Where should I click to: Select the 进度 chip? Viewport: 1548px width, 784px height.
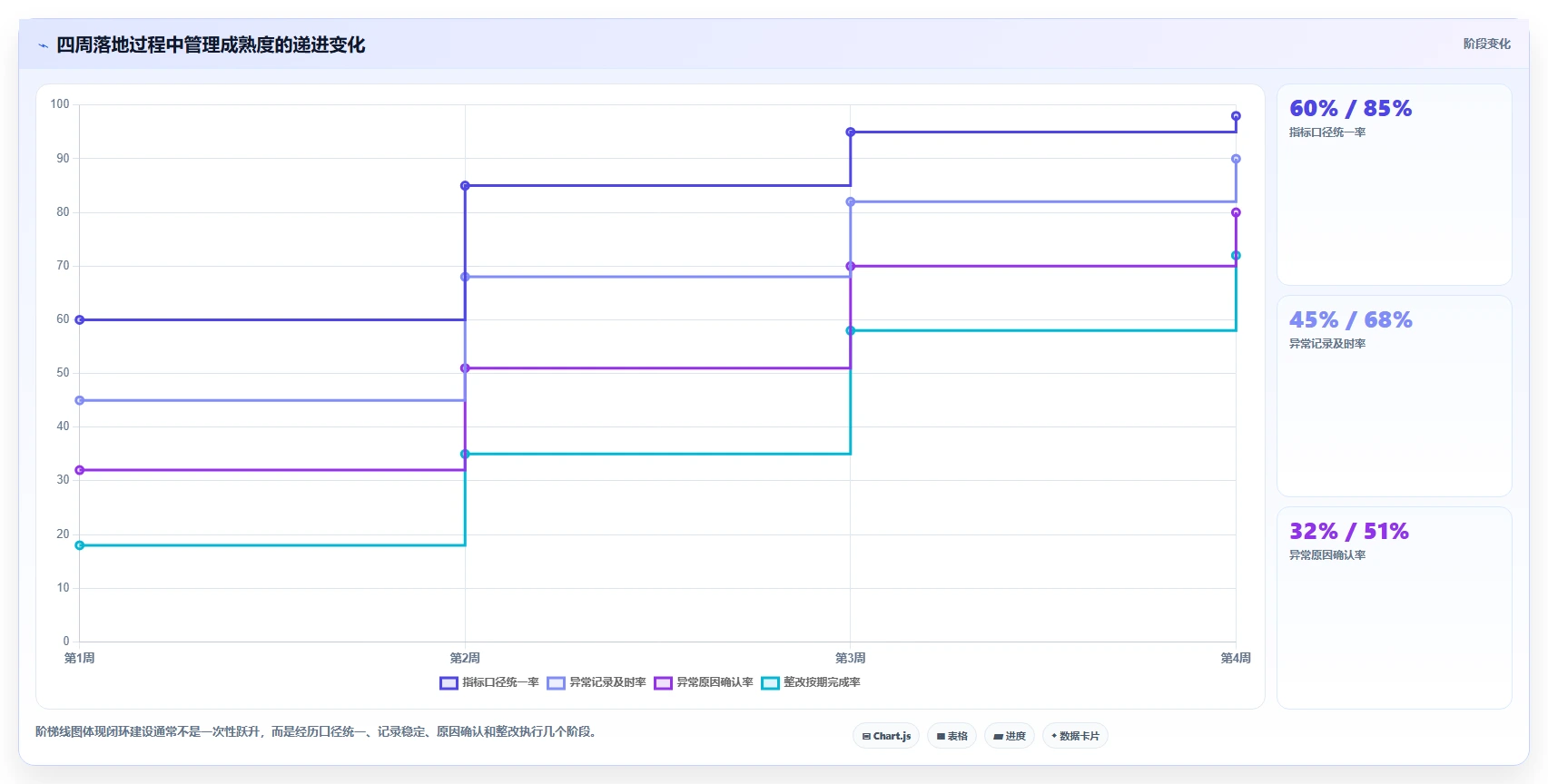coord(1010,736)
